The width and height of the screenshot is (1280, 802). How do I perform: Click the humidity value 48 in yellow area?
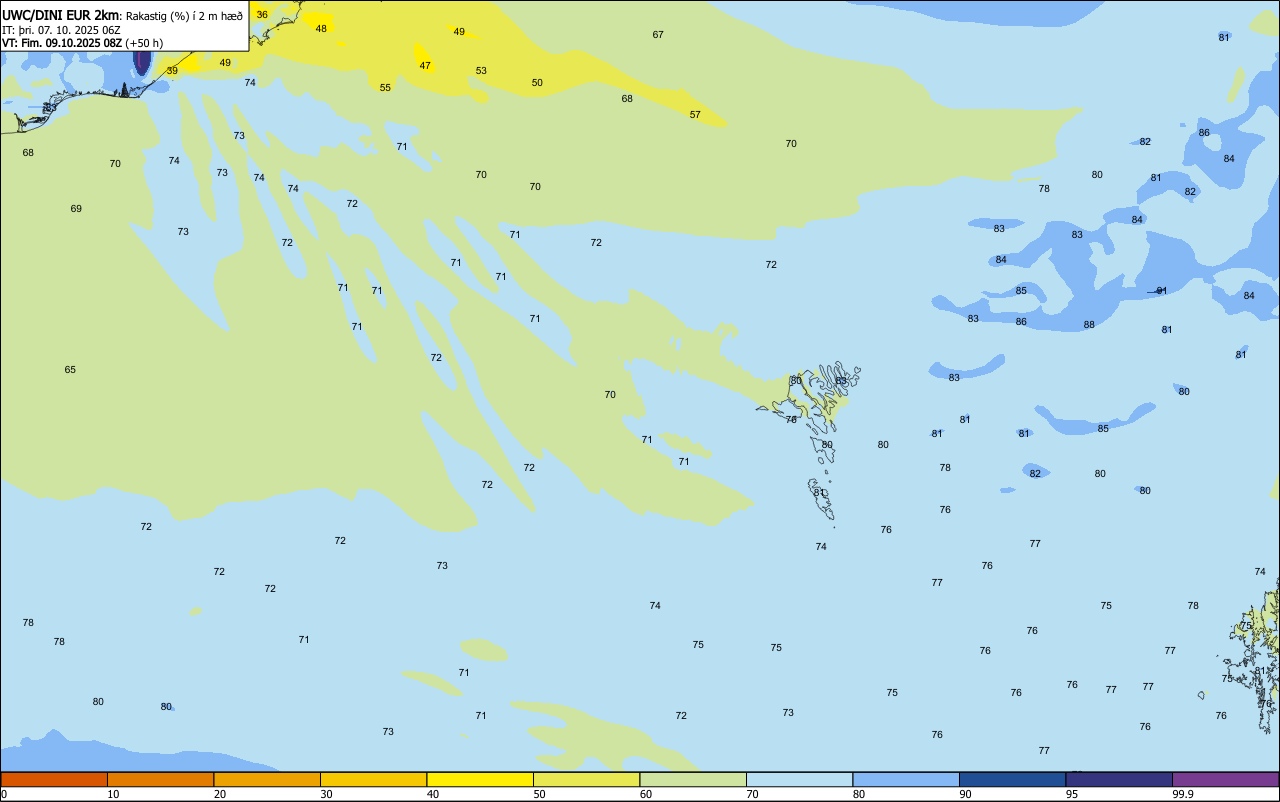coord(321,28)
